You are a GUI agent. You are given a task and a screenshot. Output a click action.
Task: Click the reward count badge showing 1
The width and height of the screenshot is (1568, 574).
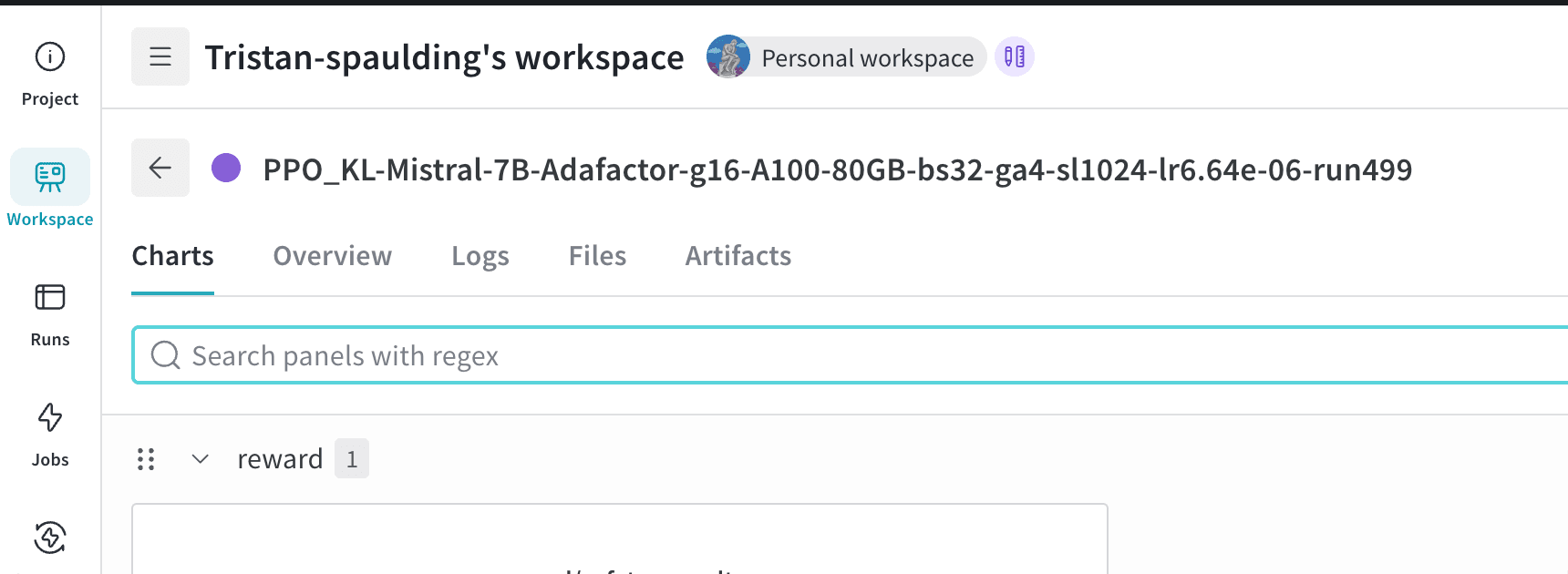click(352, 458)
